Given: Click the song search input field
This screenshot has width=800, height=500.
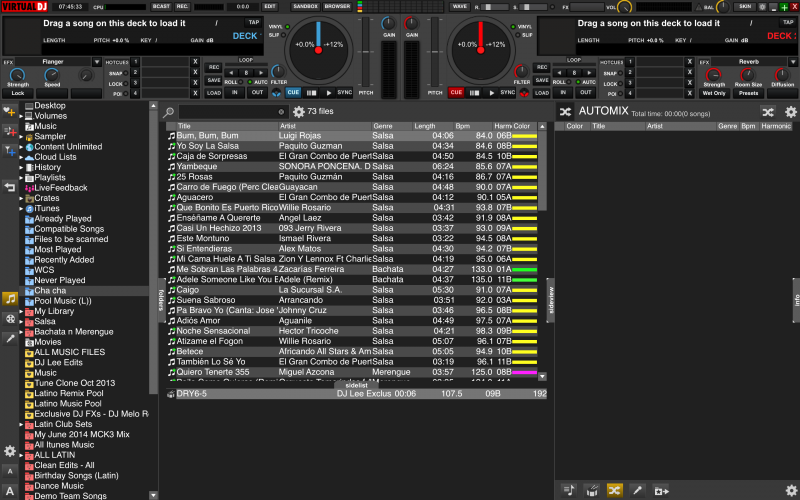Looking at the screenshot, I should (234, 112).
